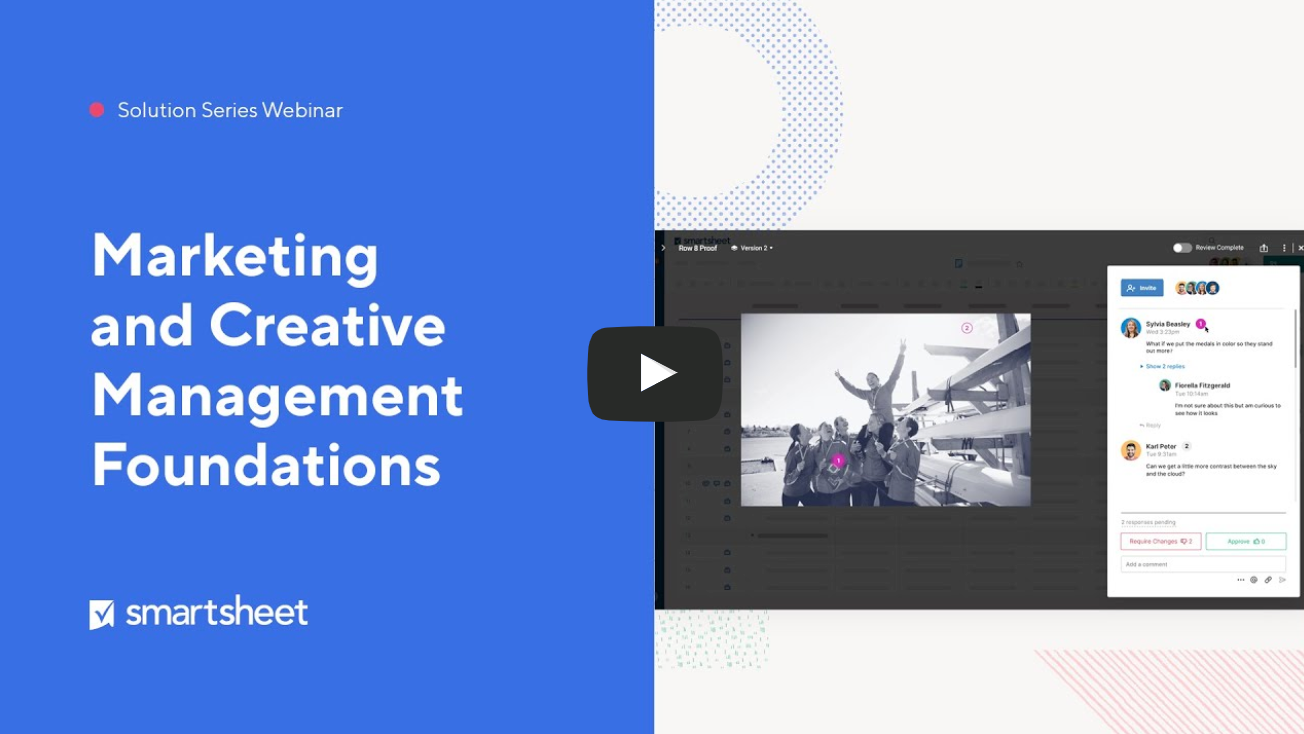
Task: Click the 'Solution Series Webinar' label
Action: click(x=230, y=110)
